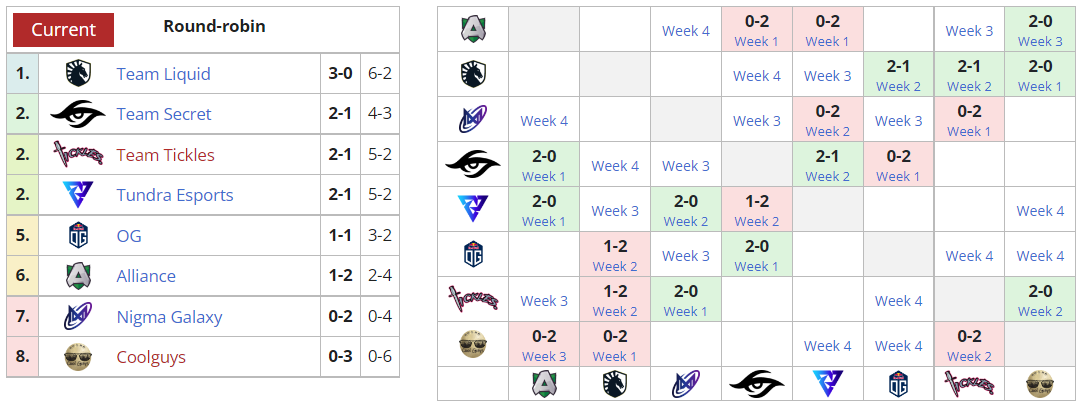
Task: Open the Tundra Esports name link
Action: 175,195
